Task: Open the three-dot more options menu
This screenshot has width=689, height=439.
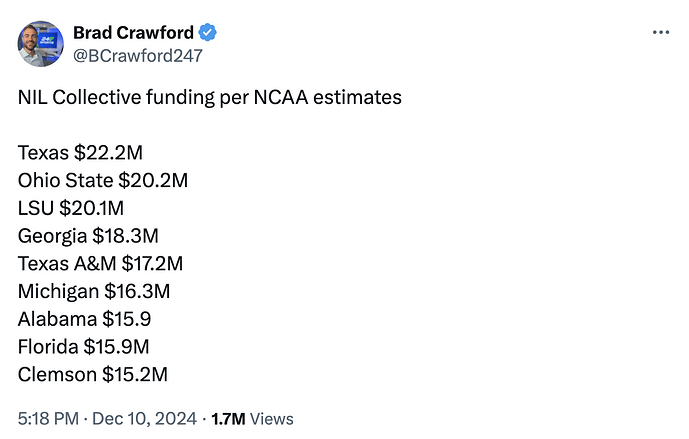Action: 660,33
